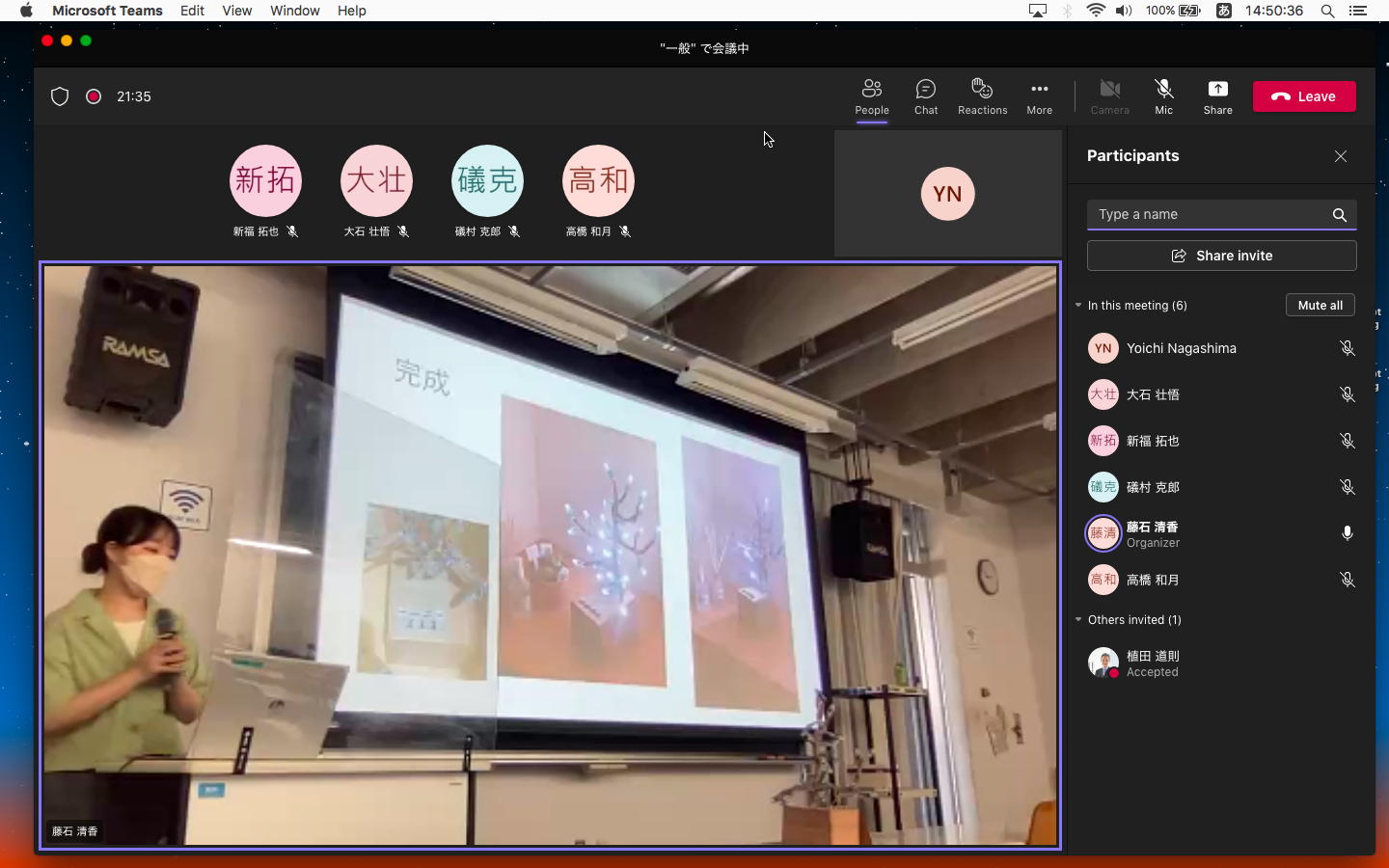Click the AirPlay display icon in menu bar

(1038, 11)
